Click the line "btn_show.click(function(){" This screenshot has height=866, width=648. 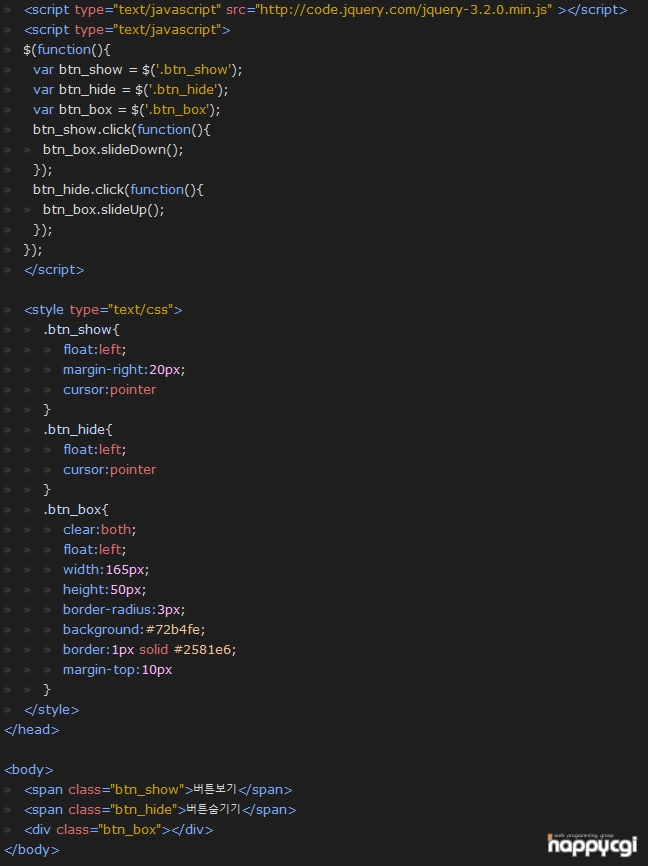tap(122, 130)
